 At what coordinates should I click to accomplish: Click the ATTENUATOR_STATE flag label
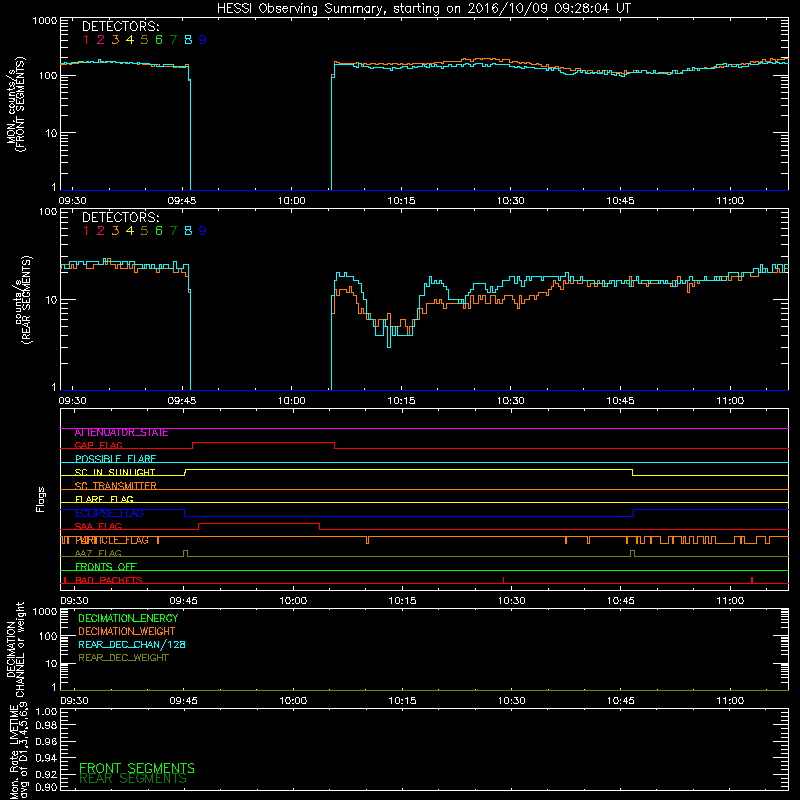pyautogui.click(x=121, y=433)
